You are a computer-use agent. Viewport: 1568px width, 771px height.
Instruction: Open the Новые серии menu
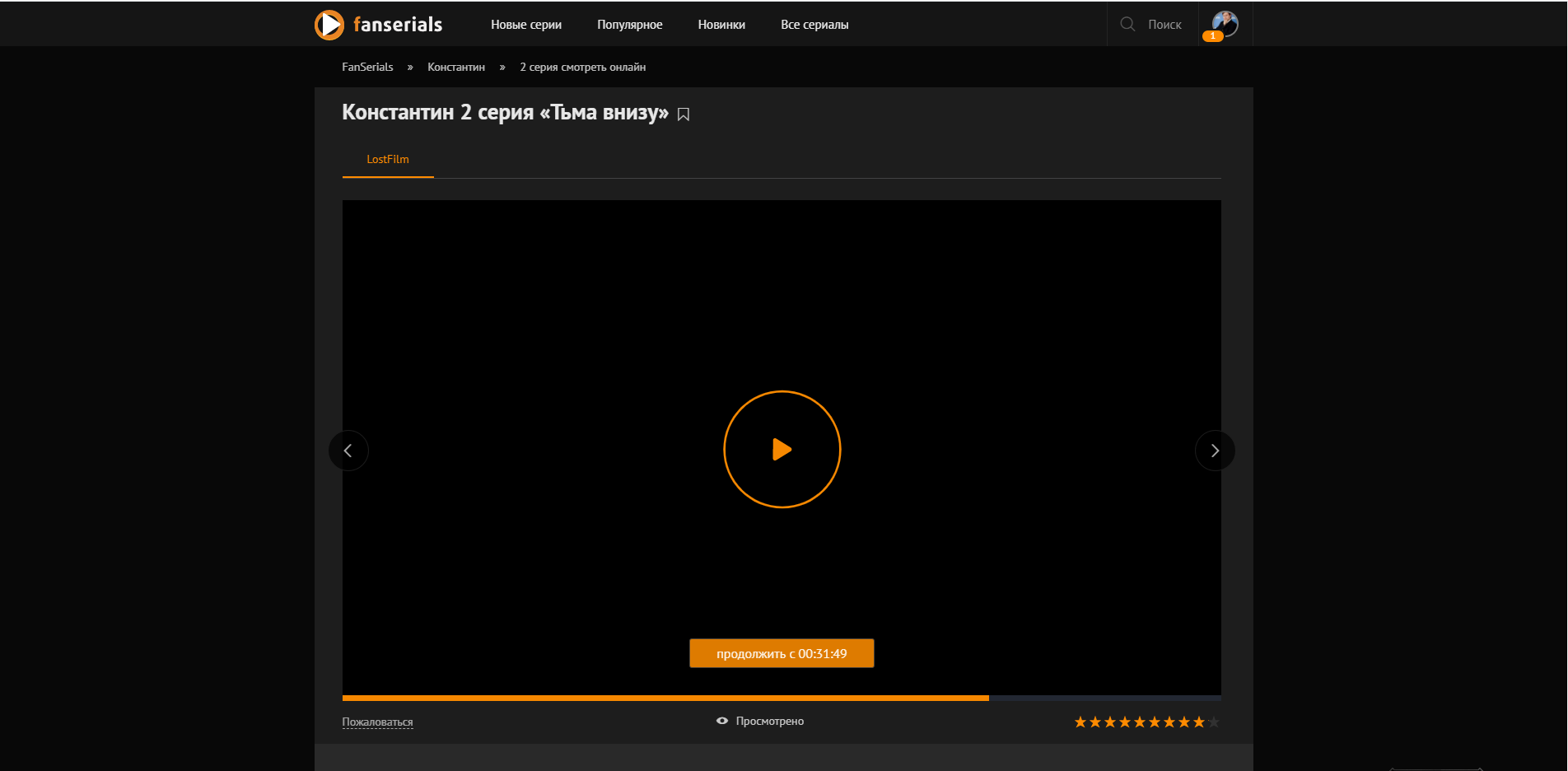click(x=526, y=25)
